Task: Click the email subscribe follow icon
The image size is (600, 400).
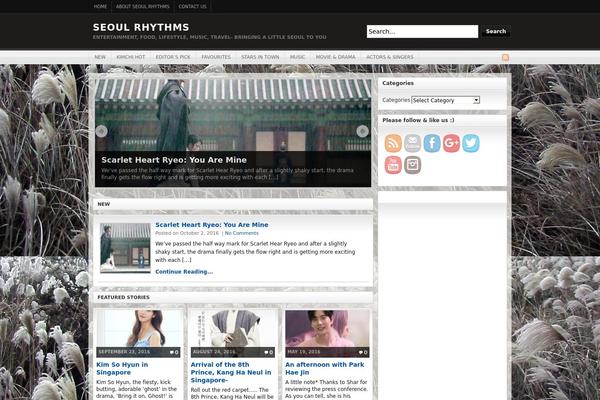Action: click(x=412, y=143)
